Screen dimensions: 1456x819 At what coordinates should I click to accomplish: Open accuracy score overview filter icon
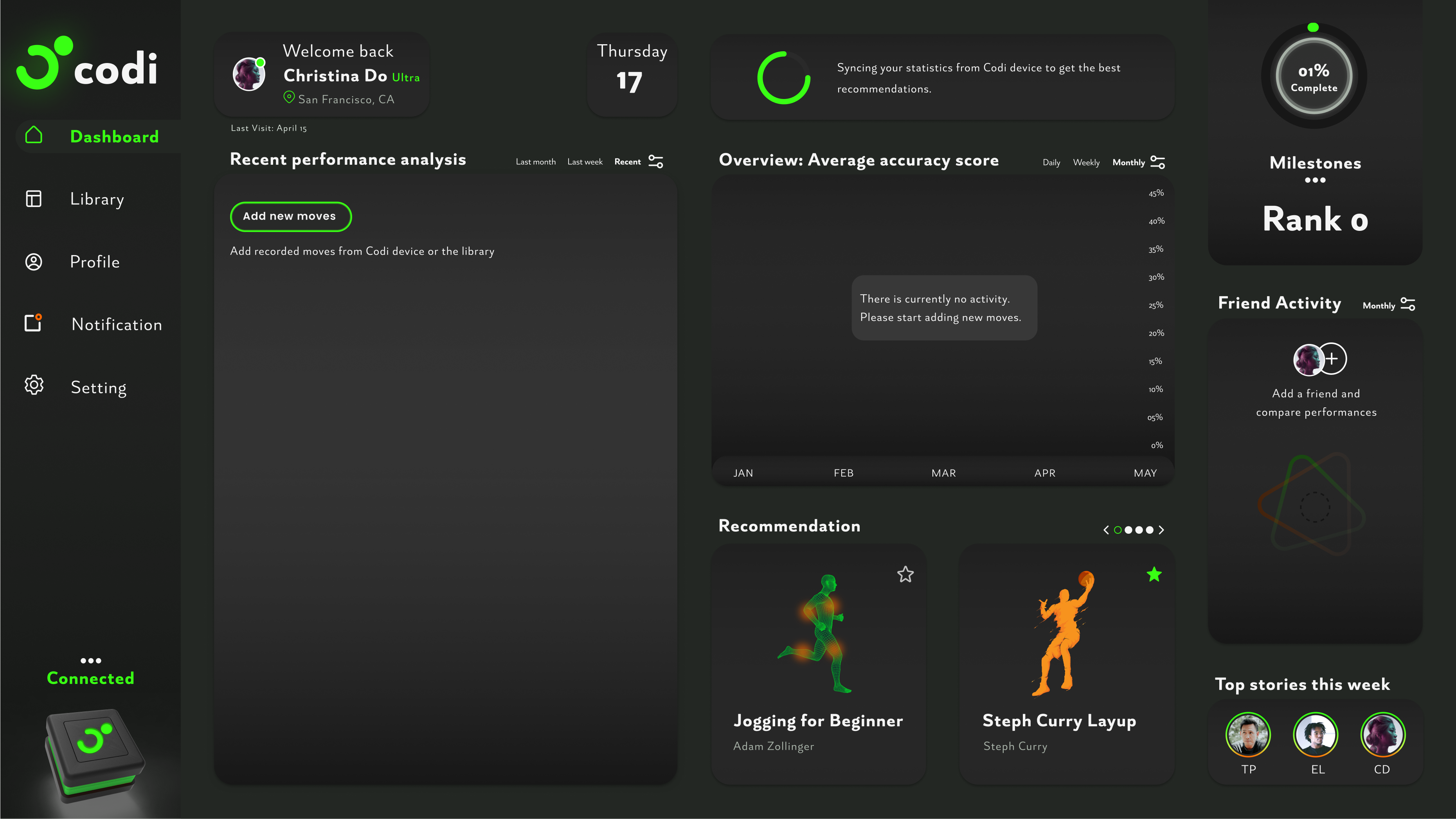point(1157,163)
